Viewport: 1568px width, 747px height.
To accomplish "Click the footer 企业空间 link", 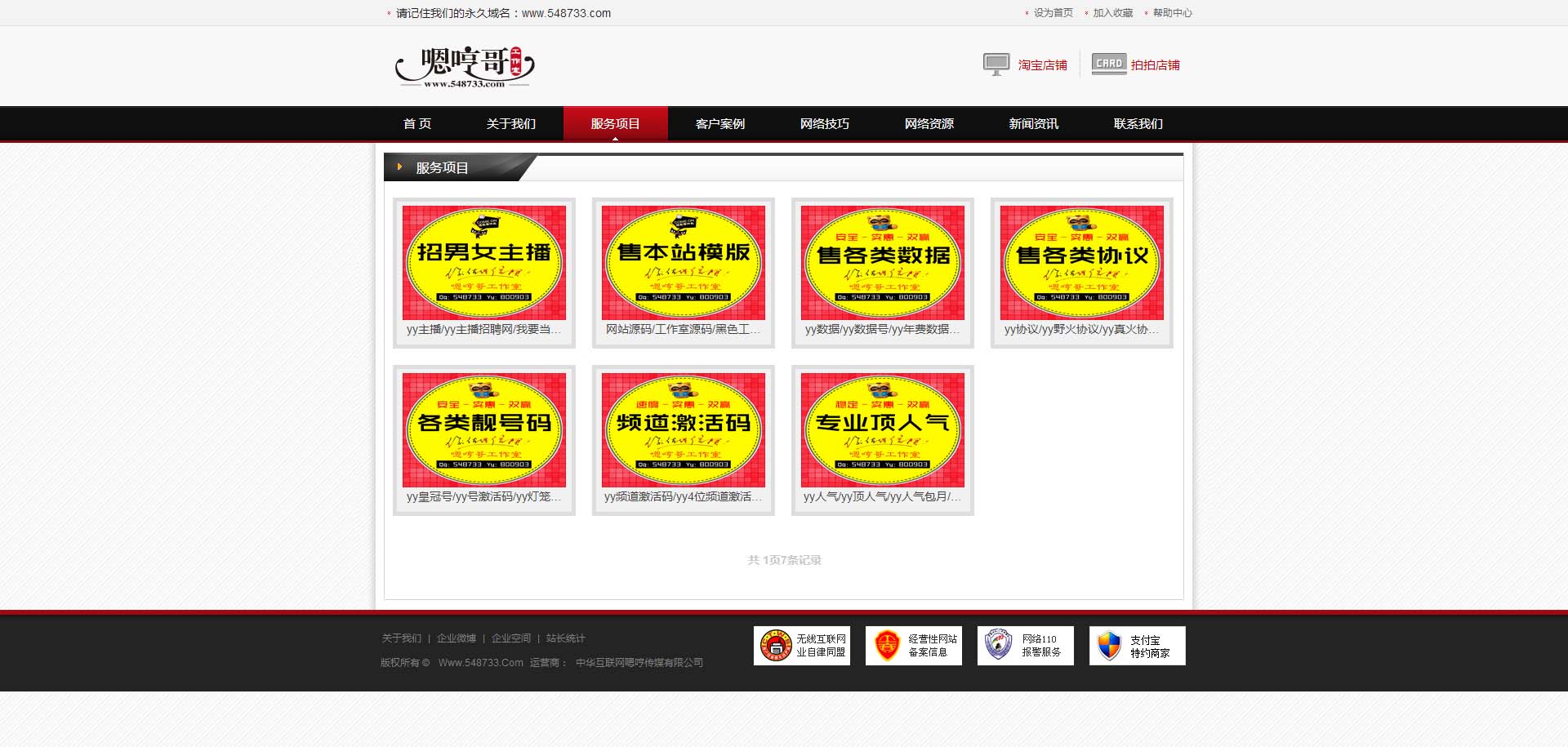I will (511, 638).
